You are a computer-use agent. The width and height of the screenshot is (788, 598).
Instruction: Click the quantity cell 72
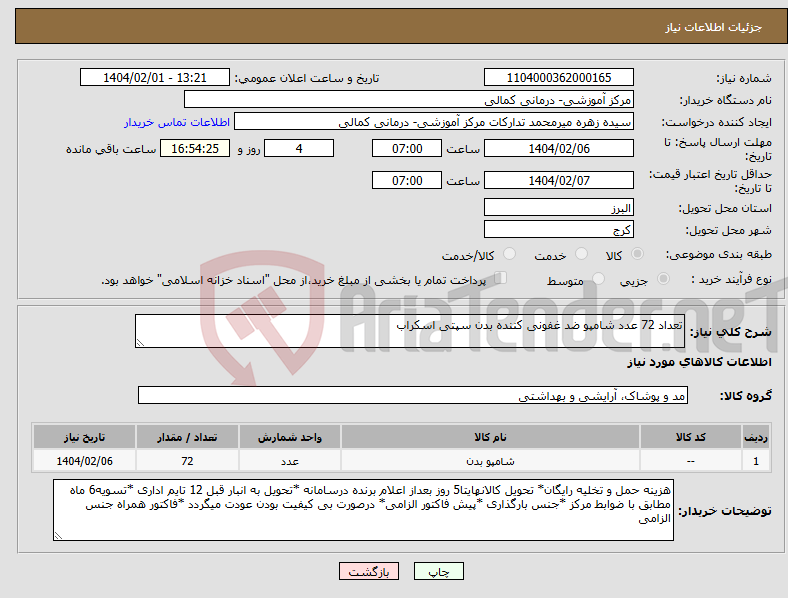click(187, 461)
